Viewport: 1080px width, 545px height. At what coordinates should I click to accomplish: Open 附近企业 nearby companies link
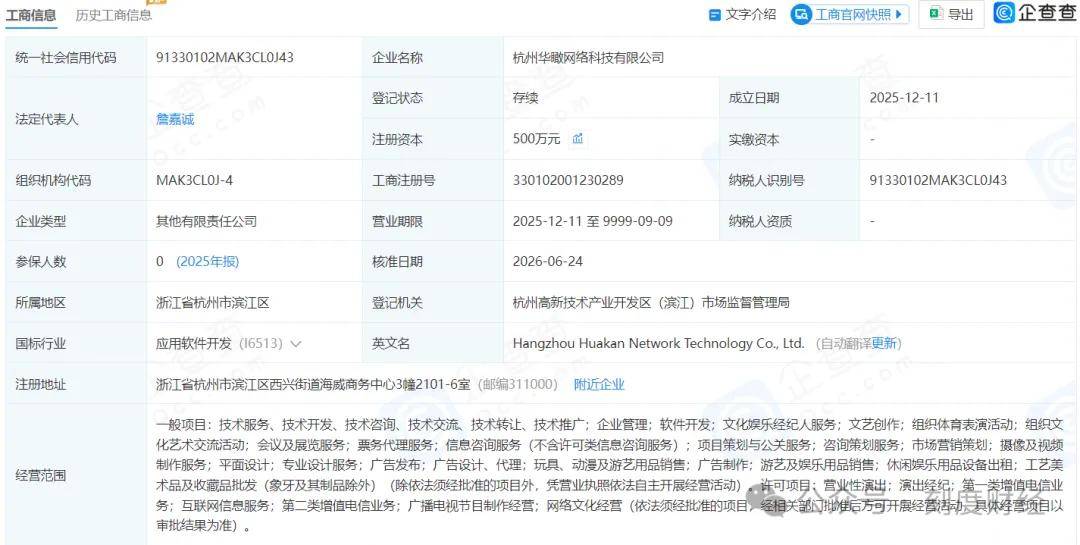click(599, 384)
